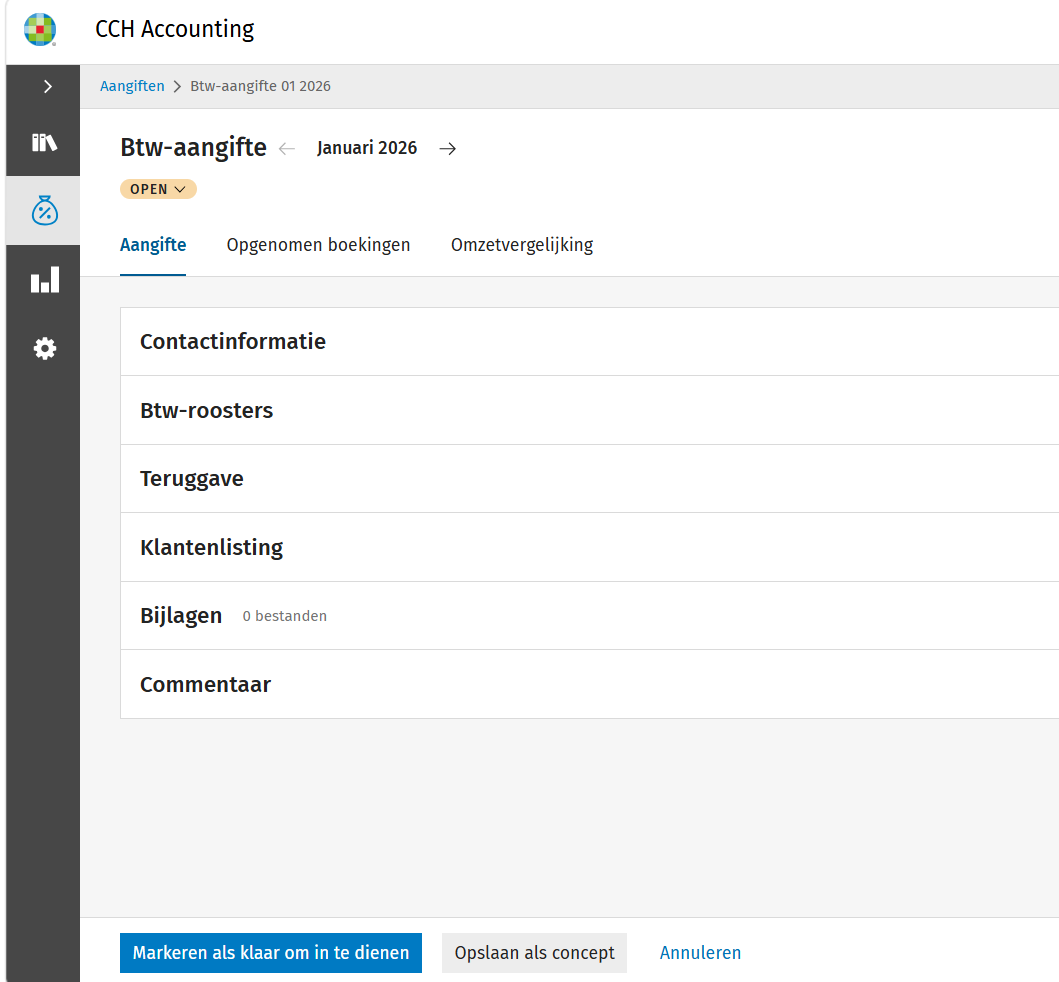Screen dimensions: 1059x982
Task: Expand the Contactinformatie section
Action: [590, 342]
